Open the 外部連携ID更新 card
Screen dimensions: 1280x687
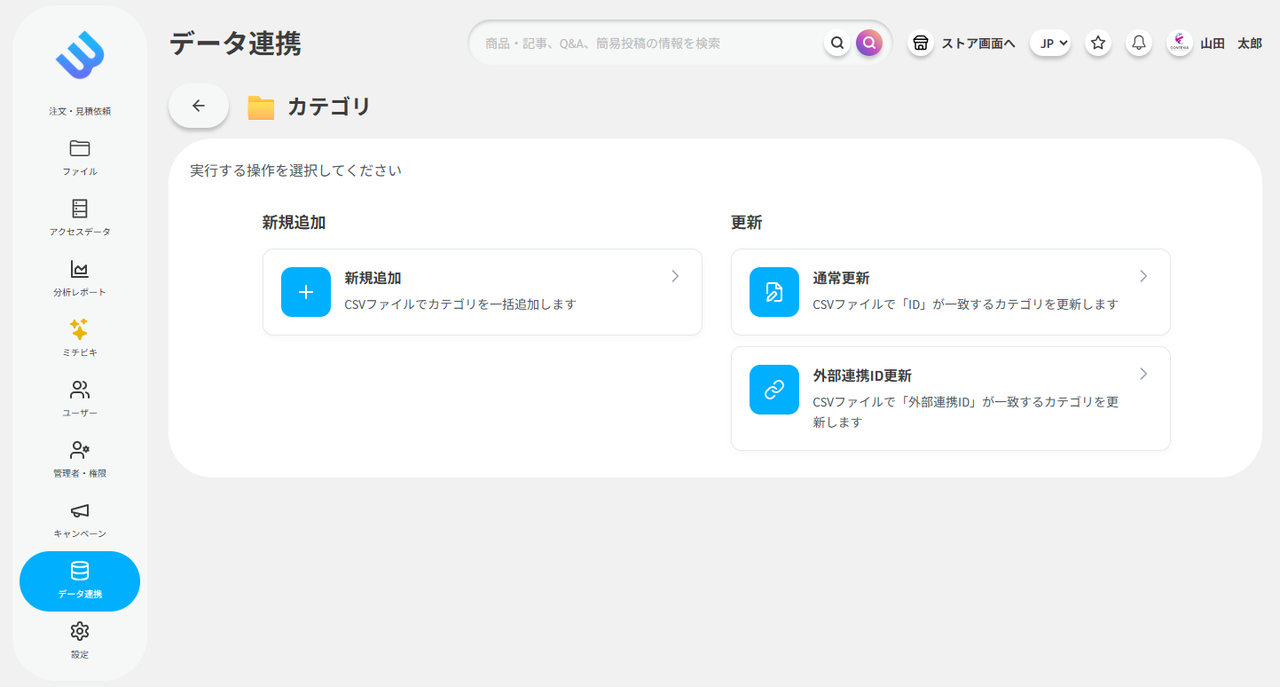point(950,398)
